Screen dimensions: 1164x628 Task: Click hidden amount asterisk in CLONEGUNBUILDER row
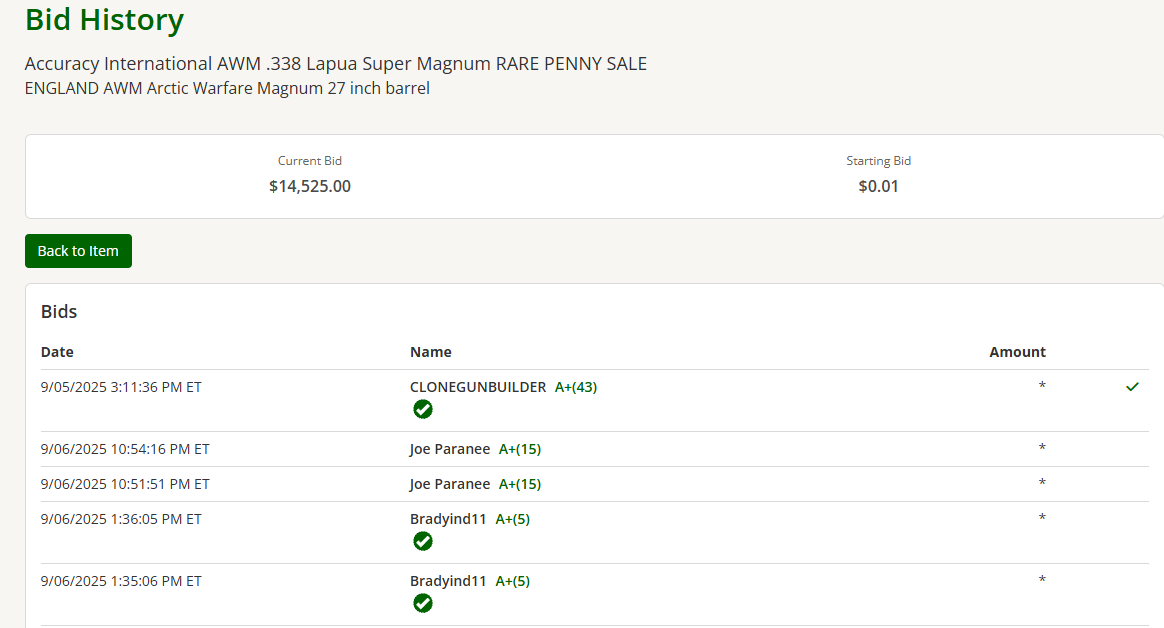[1042, 386]
